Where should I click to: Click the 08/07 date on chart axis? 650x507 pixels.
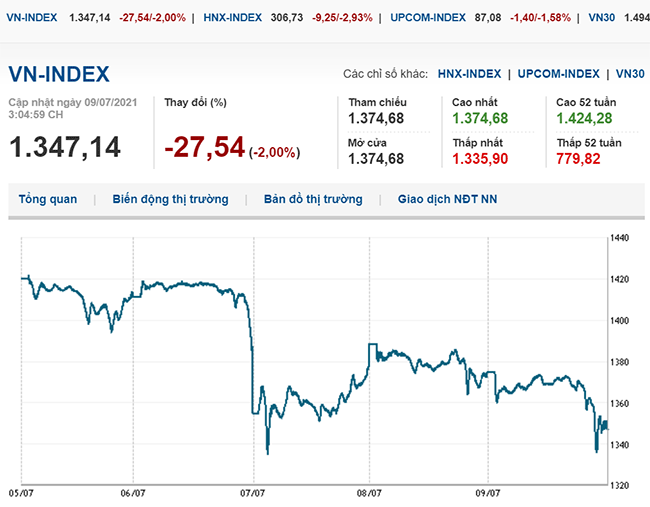point(369,492)
